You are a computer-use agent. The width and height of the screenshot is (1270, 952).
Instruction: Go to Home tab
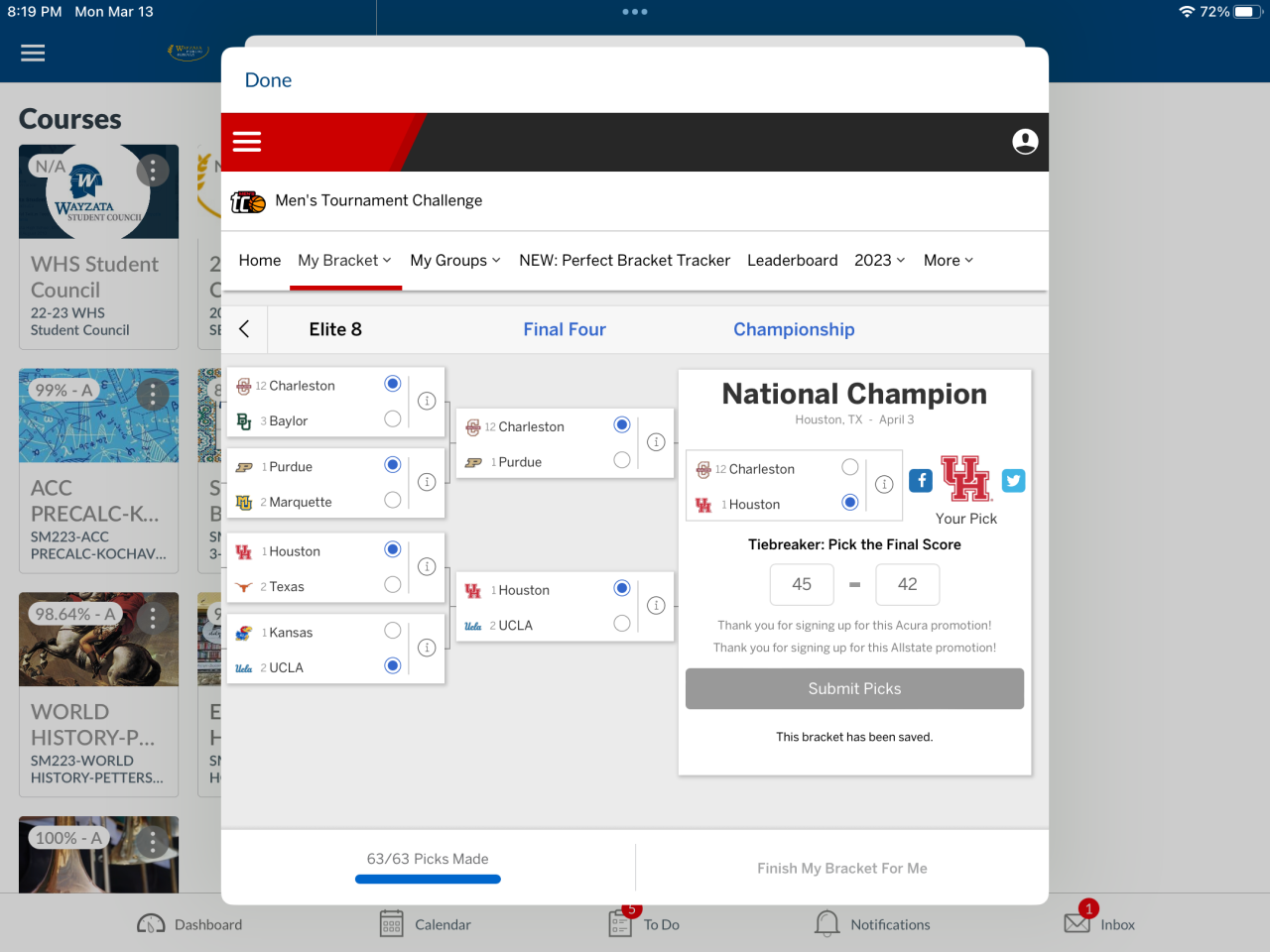click(x=260, y=260)
